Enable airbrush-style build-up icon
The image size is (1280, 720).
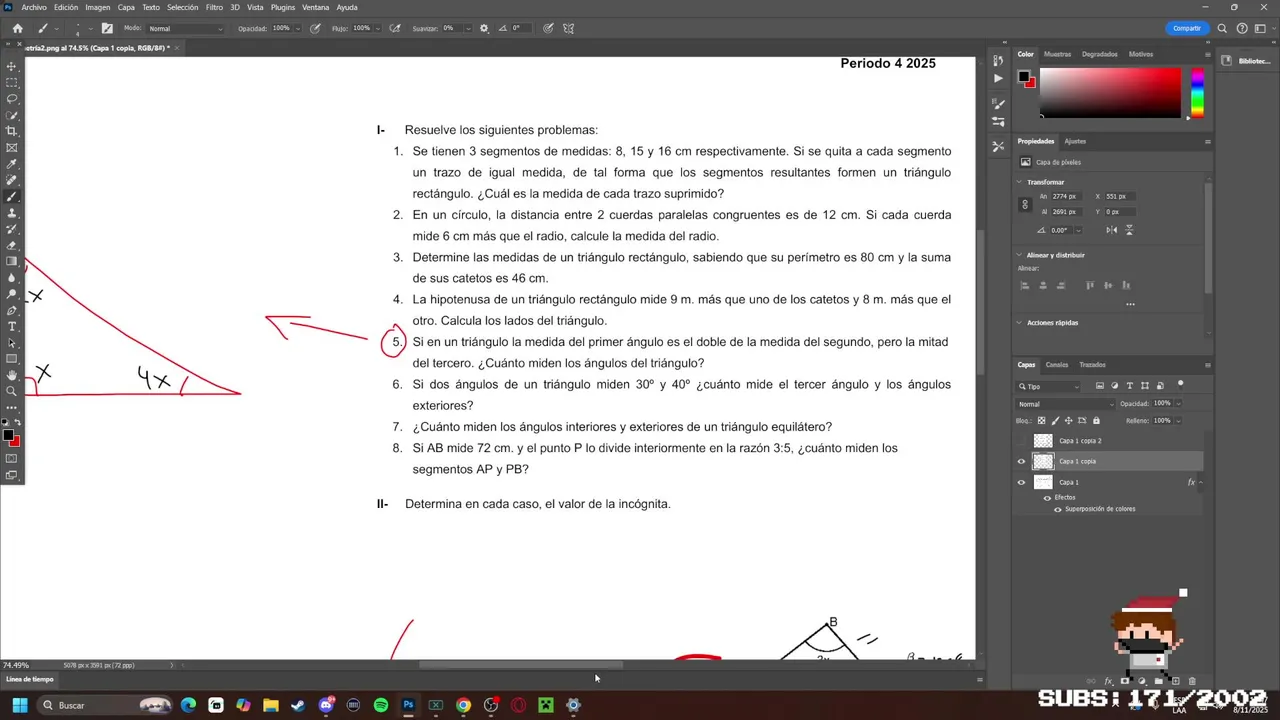[x=396, y=28]
